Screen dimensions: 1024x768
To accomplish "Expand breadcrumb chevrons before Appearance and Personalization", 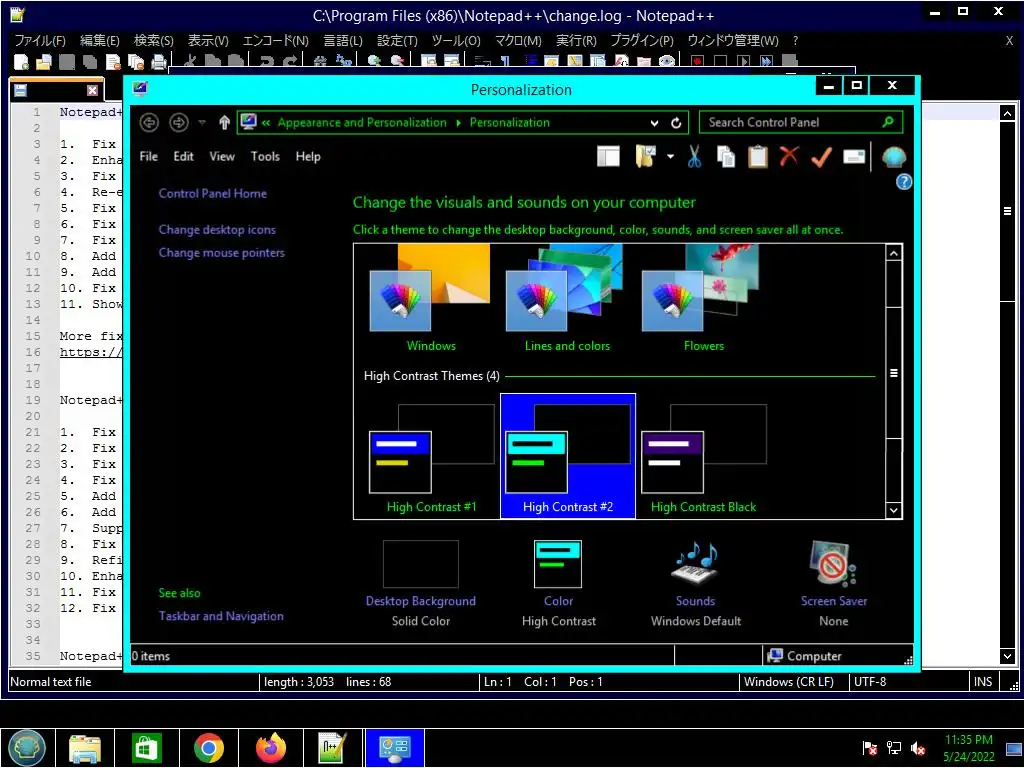I will tap(266, 122).
